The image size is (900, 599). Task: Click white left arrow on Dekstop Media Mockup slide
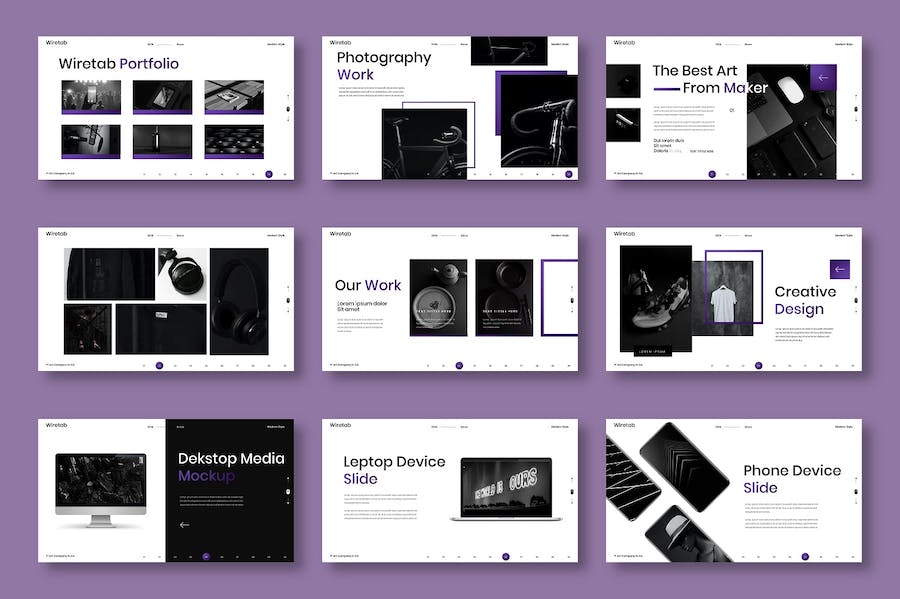point(184,524)
